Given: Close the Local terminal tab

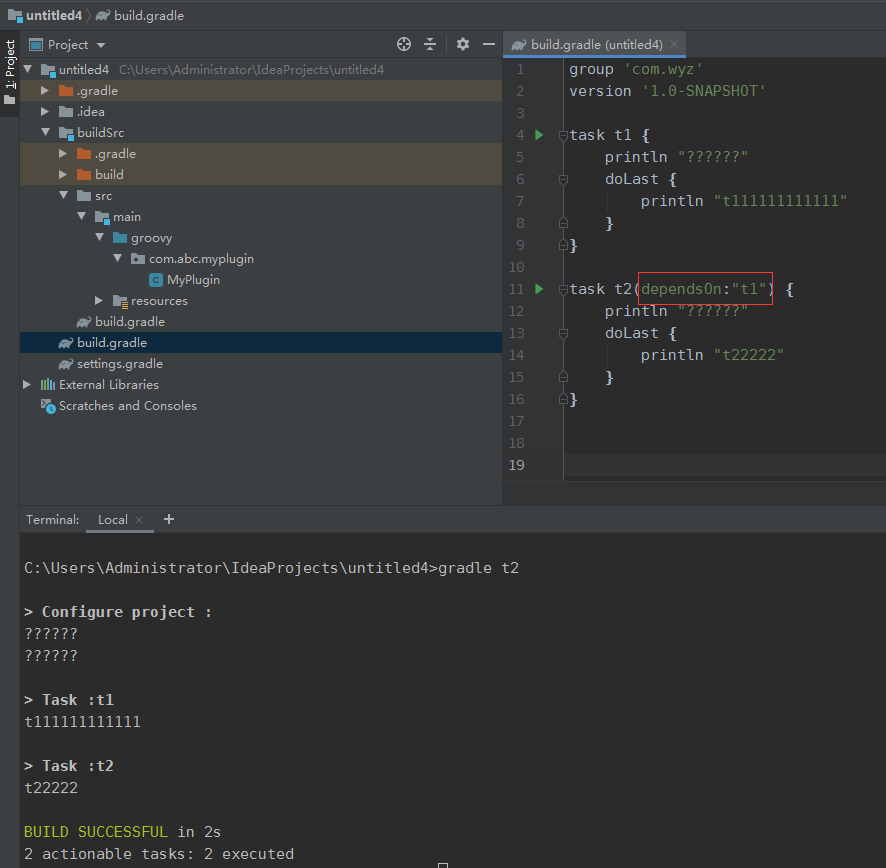Looking at the screenshot, I should pyautogui.click(x=139, y=520).
